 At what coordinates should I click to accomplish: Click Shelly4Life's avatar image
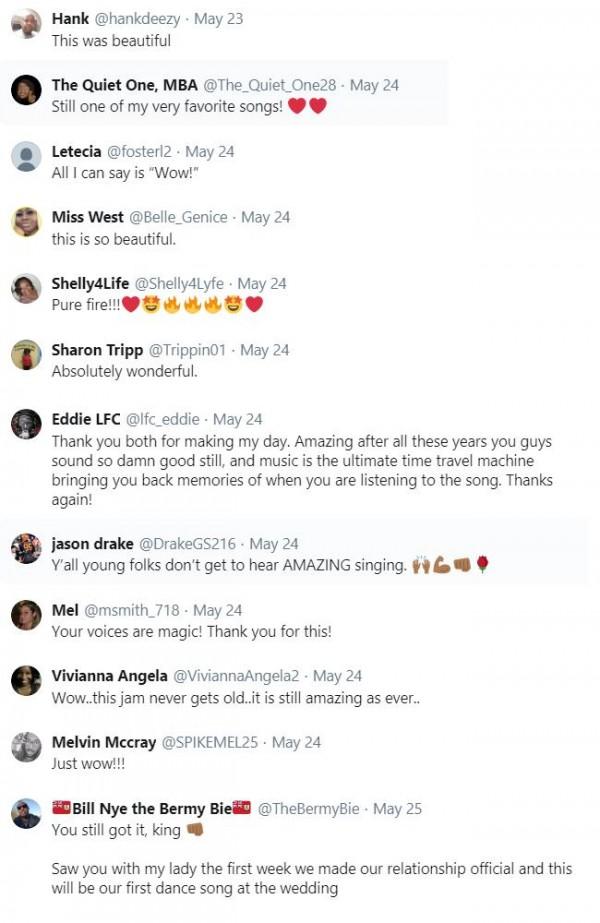pyautogui.click(x=26, y=289)
